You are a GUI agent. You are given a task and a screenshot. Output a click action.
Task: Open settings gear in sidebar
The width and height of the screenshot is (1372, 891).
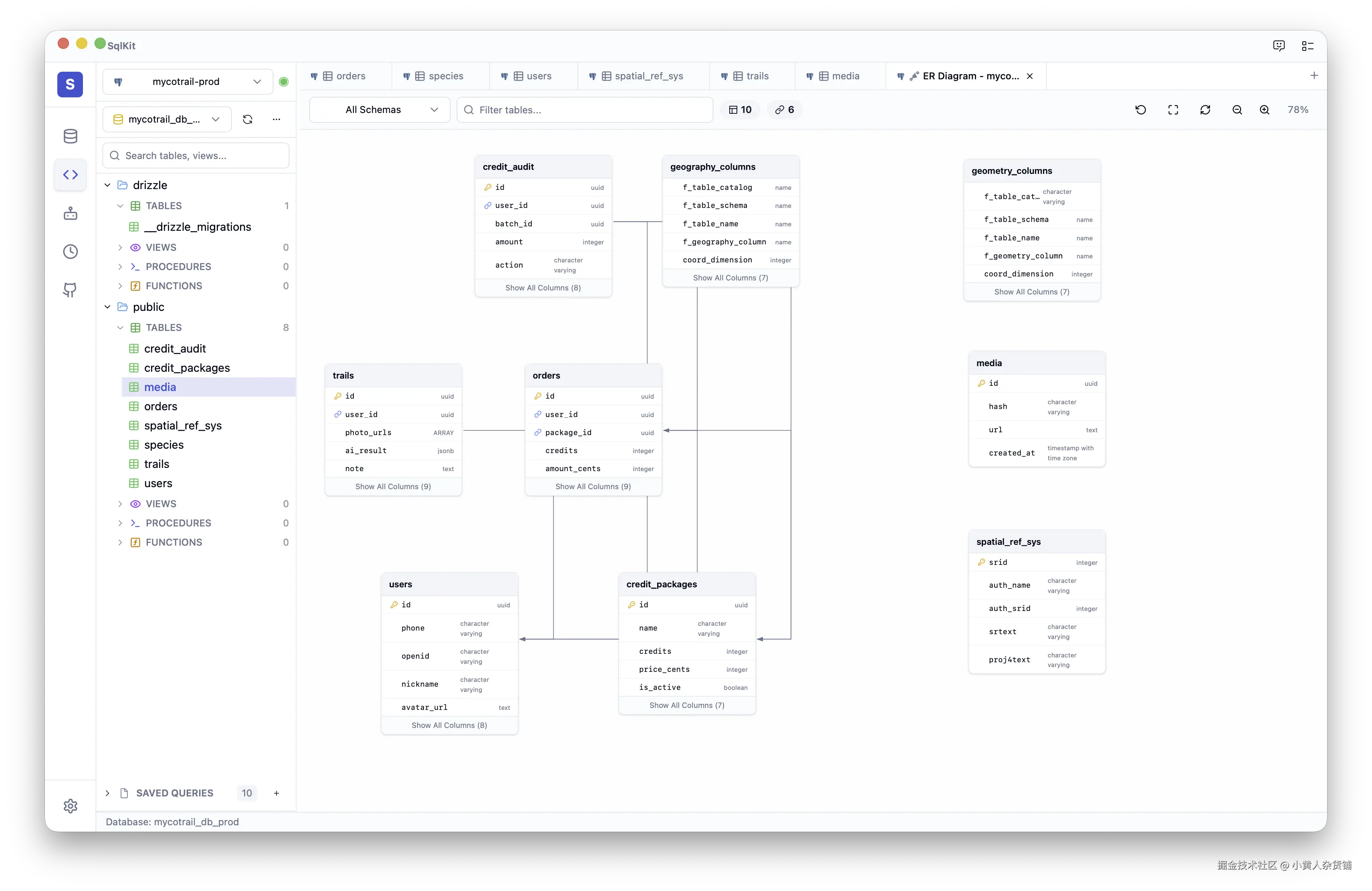tap(71, 806)
